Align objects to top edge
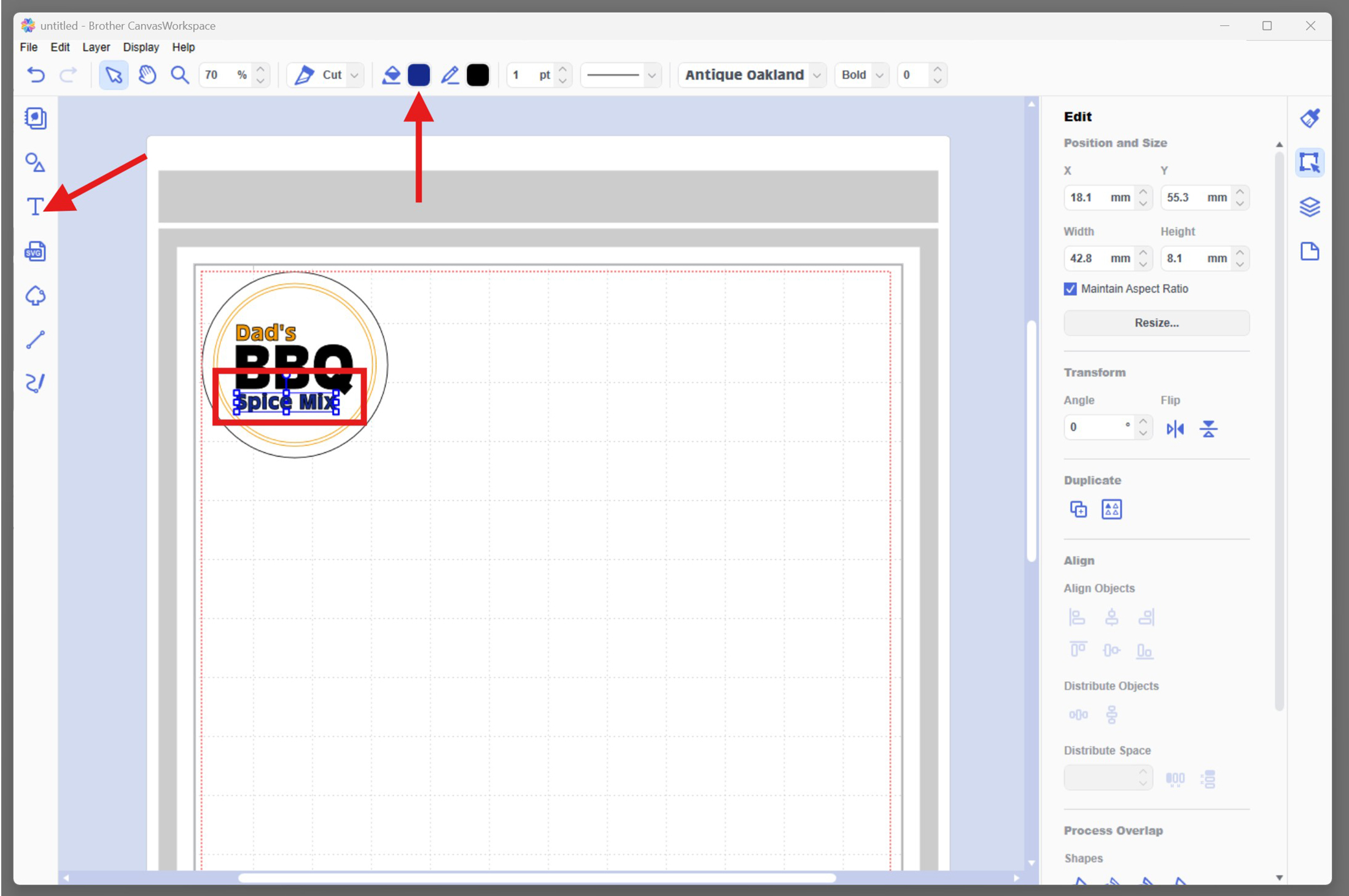The width and height of the screenshot is (1349, 896). pyautogui.click(x=1078, y=650)
